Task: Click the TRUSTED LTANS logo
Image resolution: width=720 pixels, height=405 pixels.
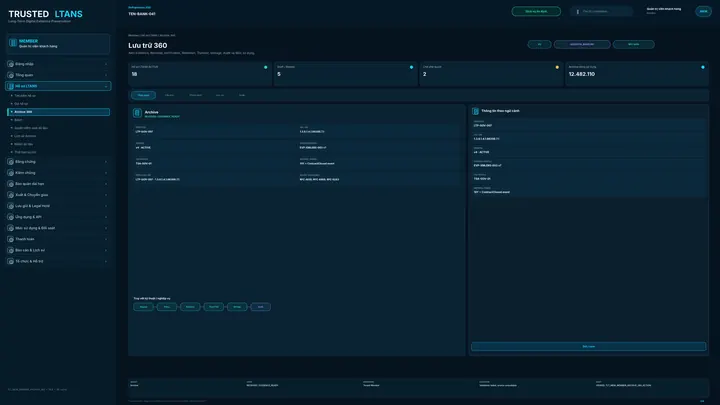Action: pyautogui.click(x=45, y=14)
